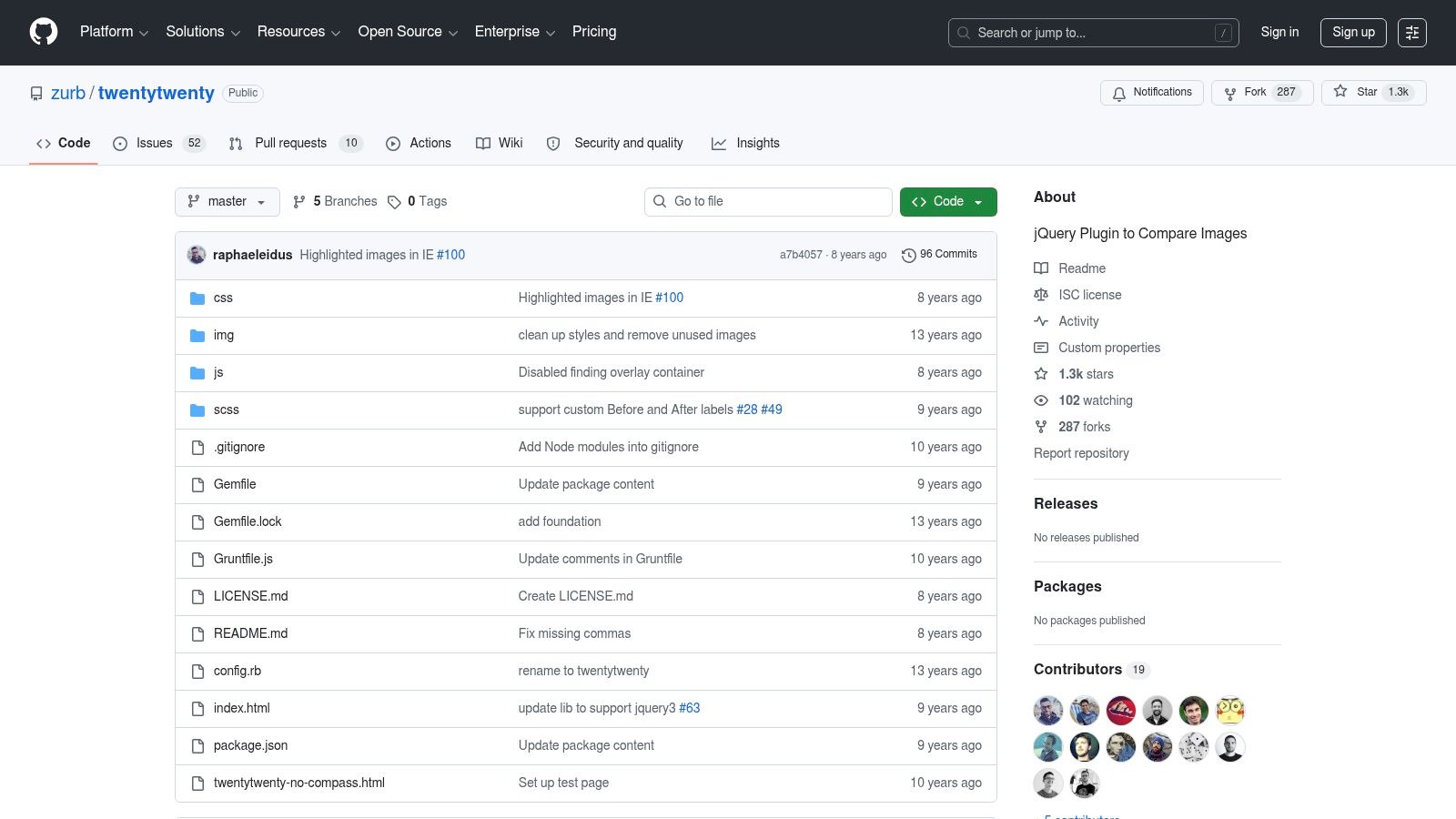Expand the Resources menu

tap(298, 32)
